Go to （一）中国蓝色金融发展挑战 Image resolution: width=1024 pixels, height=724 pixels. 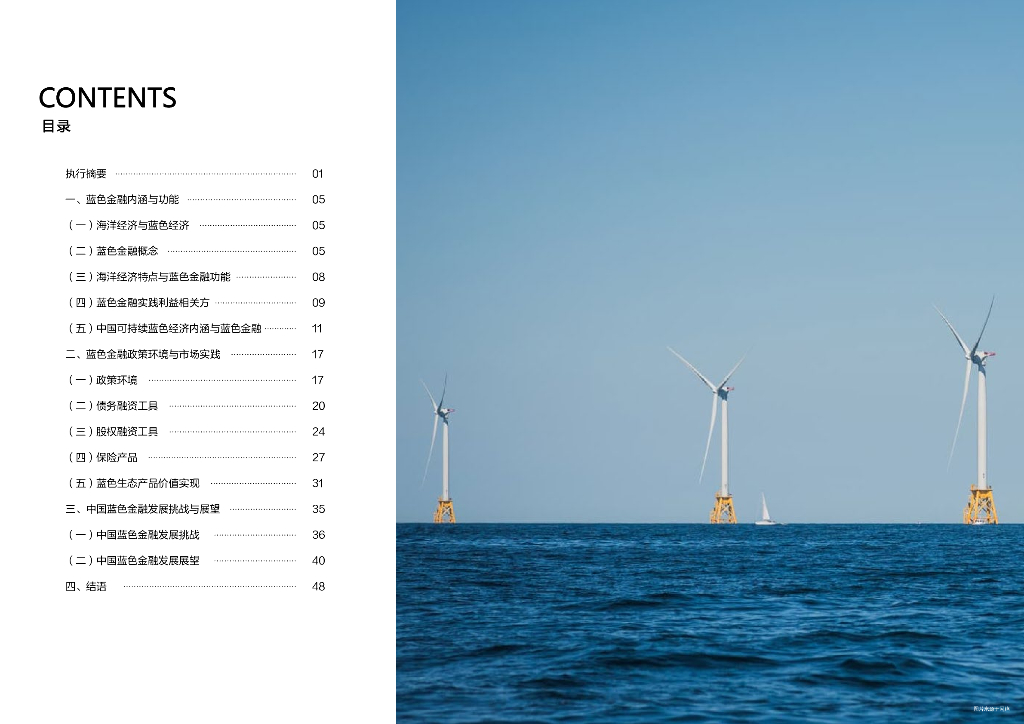point(133,535)
